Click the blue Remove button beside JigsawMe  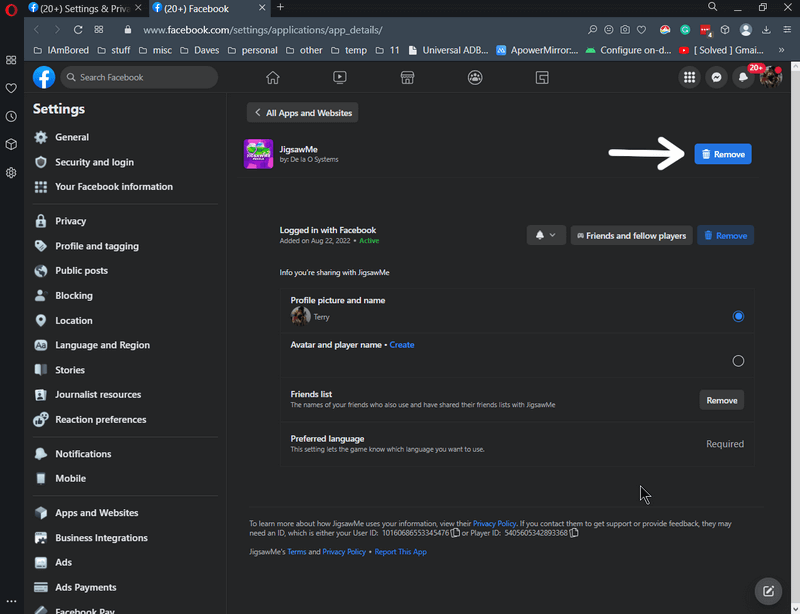pyautogui.click(x=722, y=154)
